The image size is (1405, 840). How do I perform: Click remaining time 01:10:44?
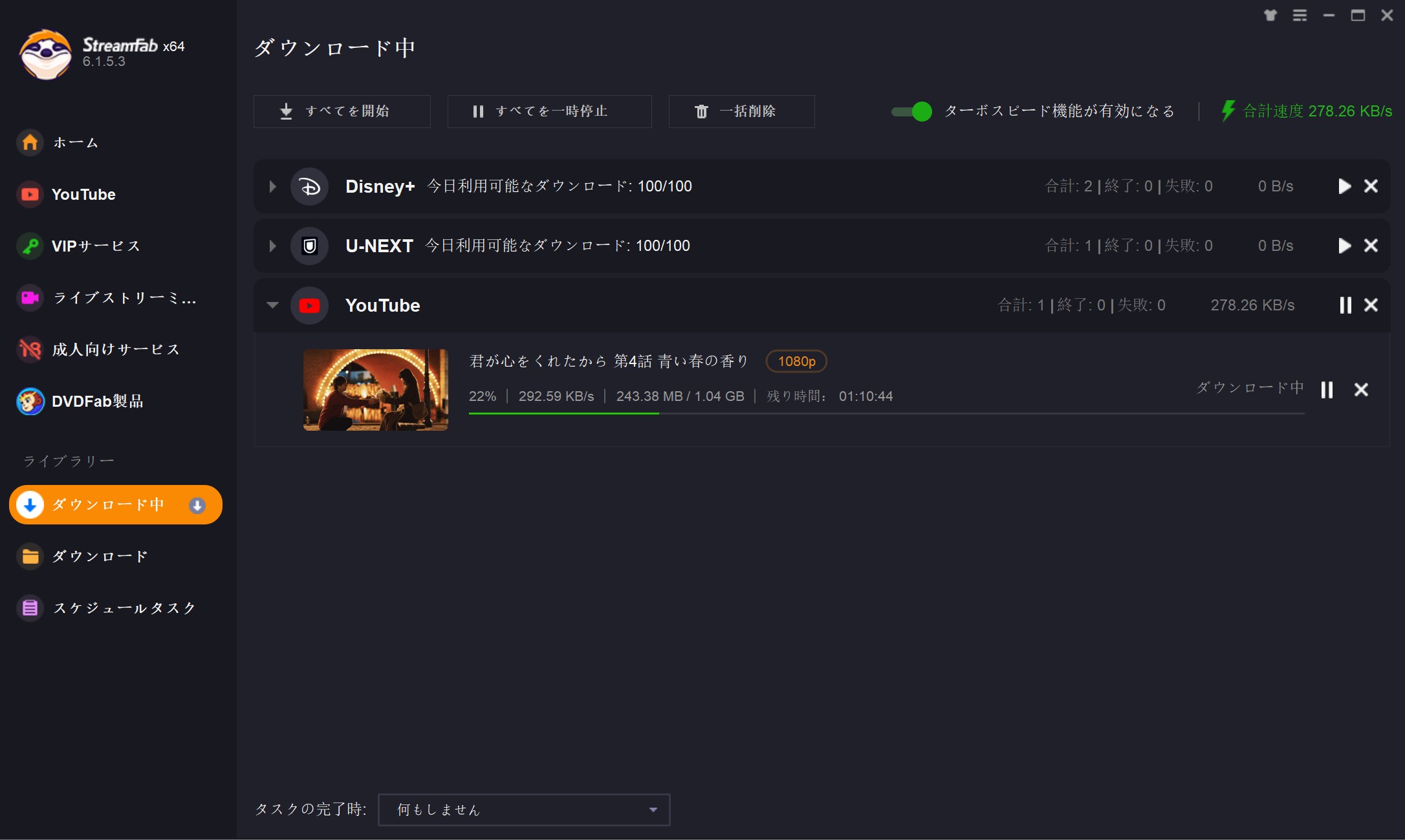[x=866, y=396]
